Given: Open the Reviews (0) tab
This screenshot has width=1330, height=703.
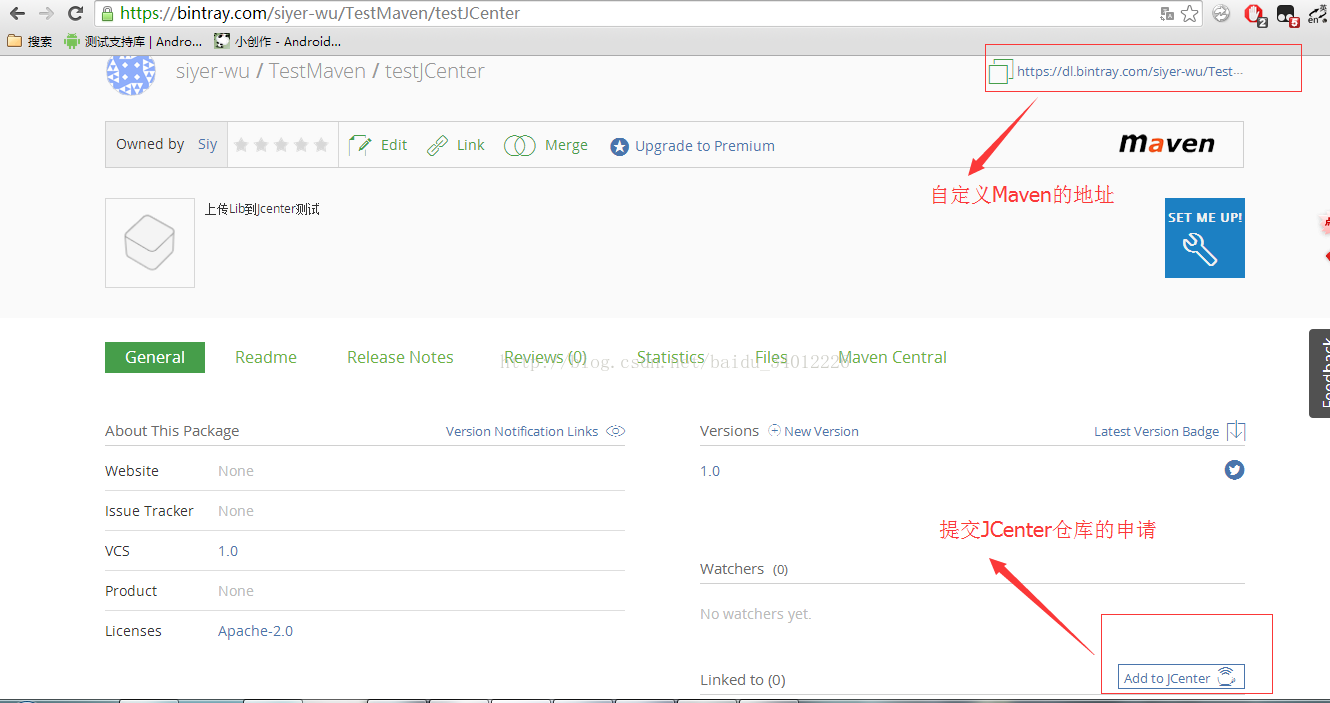Looking at the screenshot, I should tap(545, 357).
